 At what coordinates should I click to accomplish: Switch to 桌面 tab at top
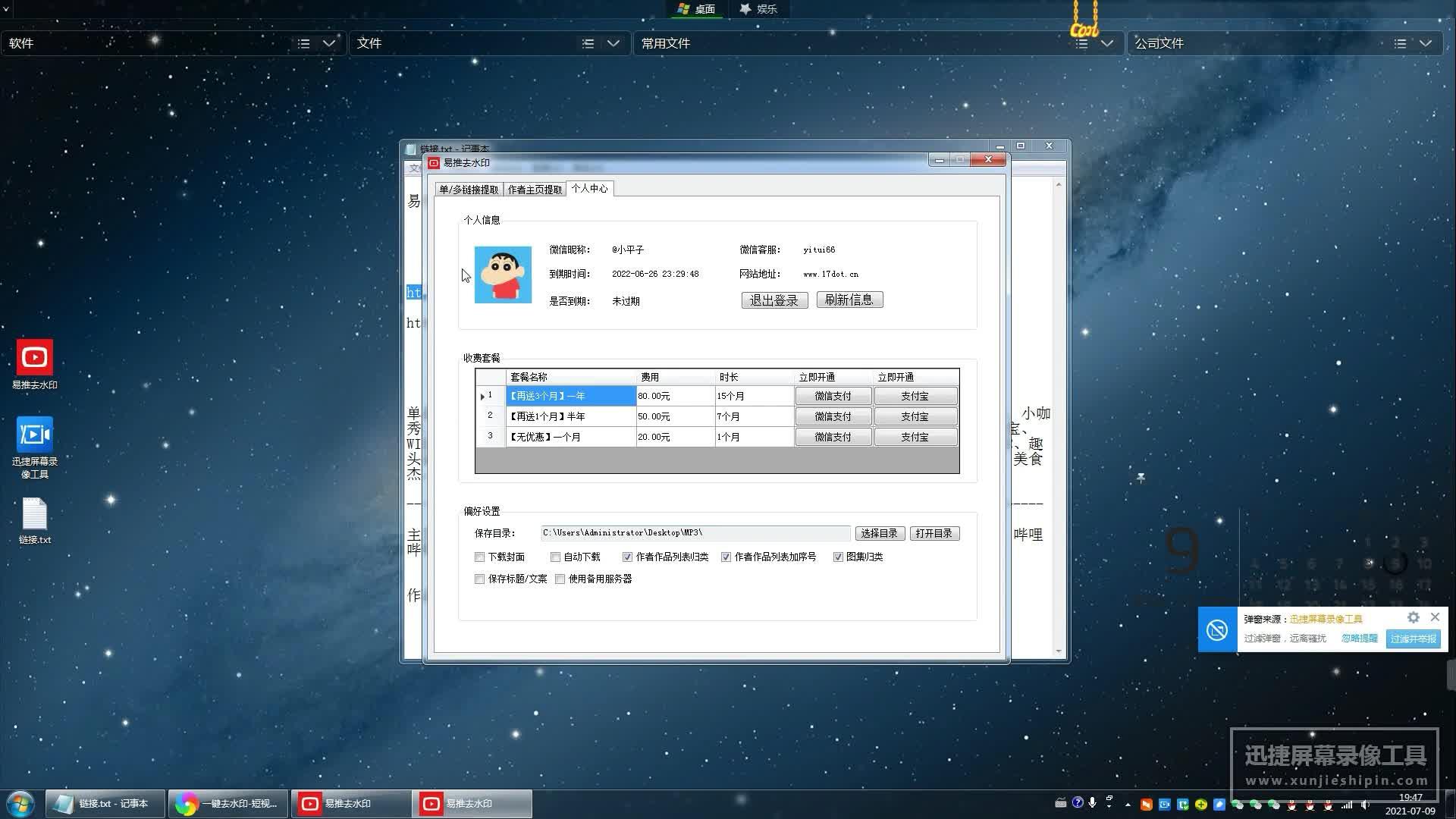tap(696, 9)
